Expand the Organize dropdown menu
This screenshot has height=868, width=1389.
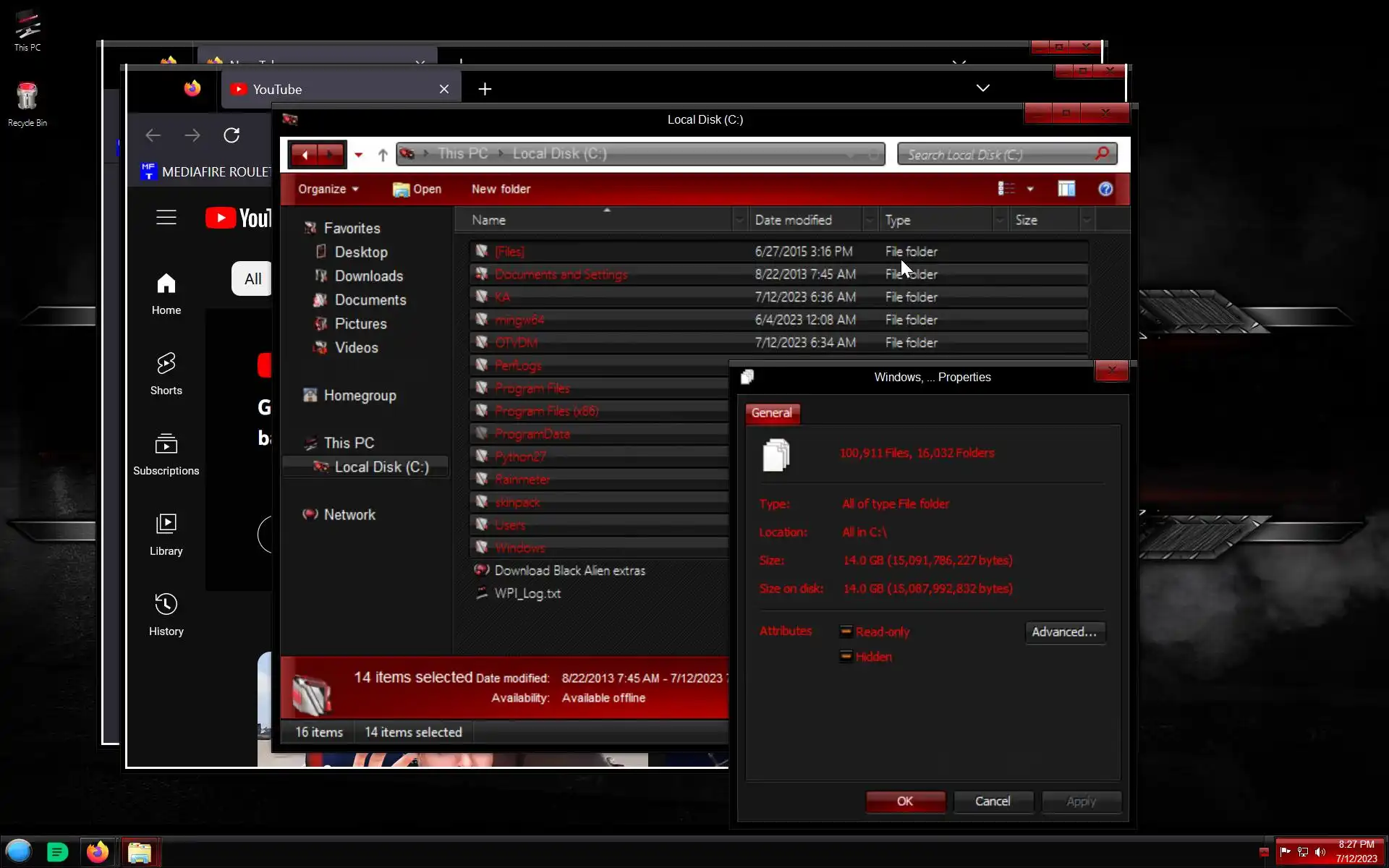(x=328, y=189)
